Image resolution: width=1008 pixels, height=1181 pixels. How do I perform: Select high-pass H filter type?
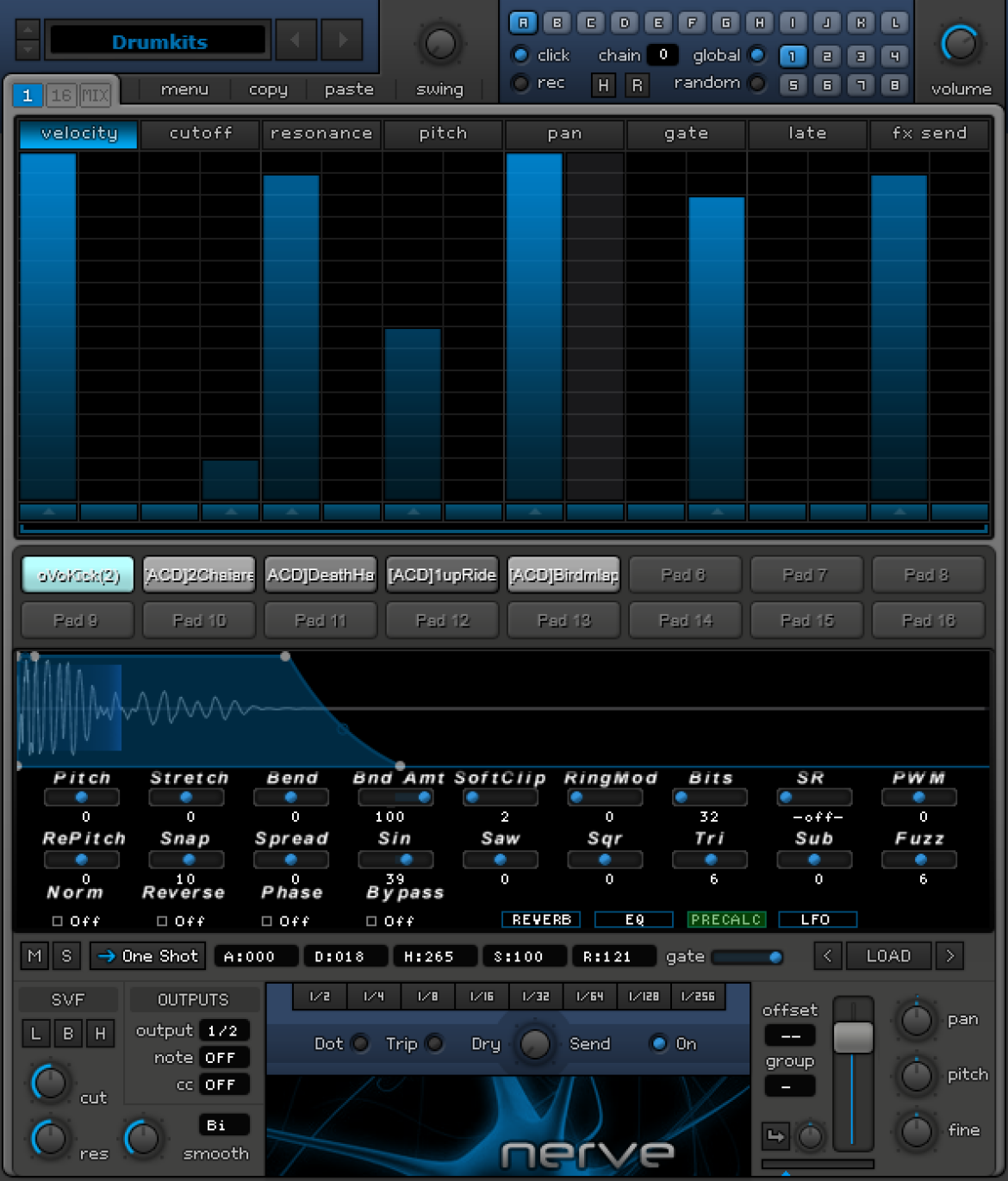[x=100, y=1033]
